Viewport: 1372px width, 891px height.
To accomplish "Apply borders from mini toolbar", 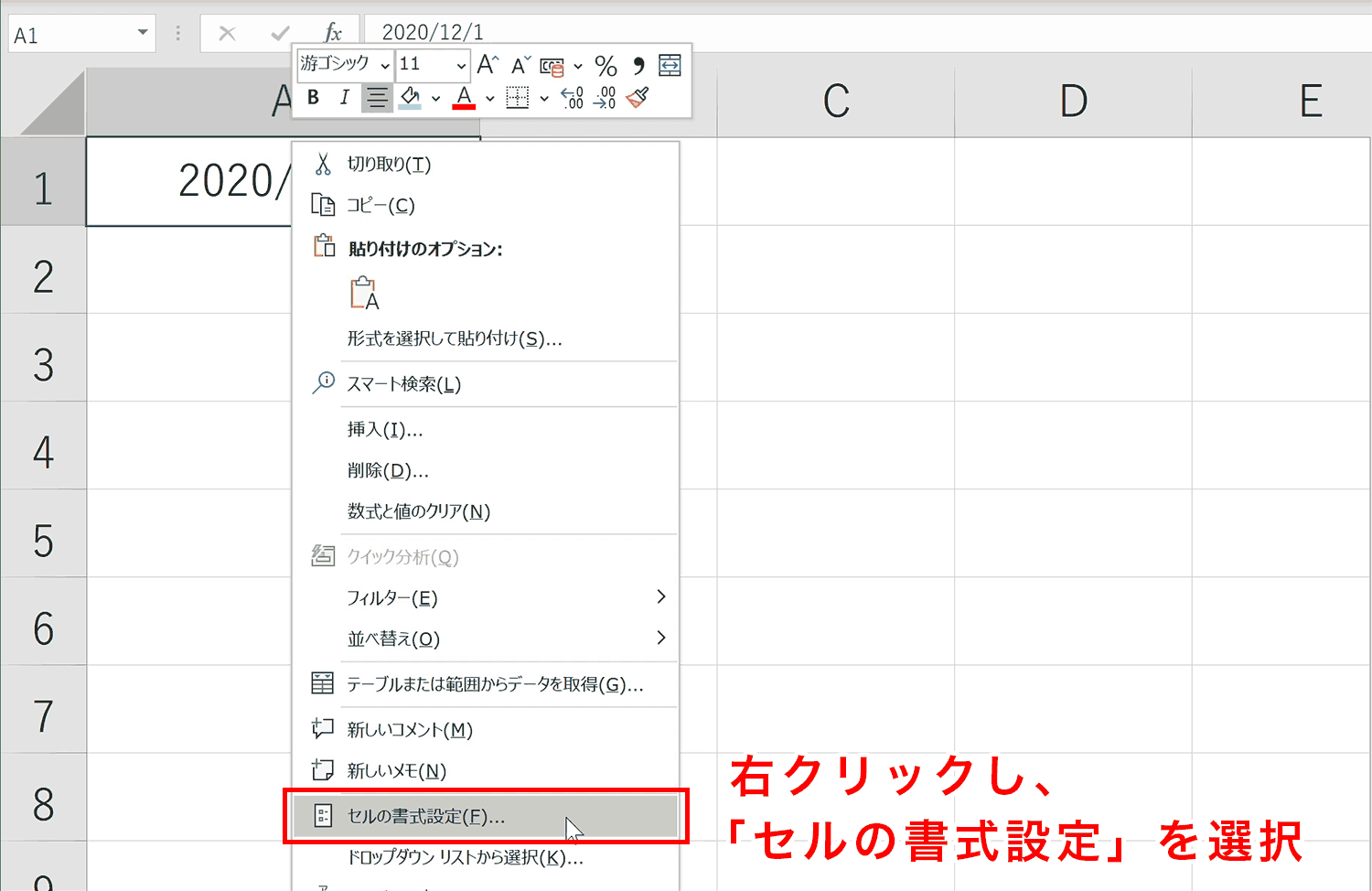I will [518, 98].
